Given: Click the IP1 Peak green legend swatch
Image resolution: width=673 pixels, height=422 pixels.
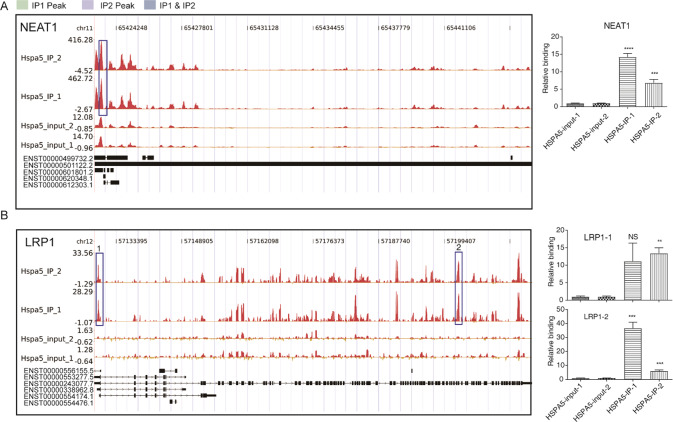Looking at the screenshot, I should (23, 7).
